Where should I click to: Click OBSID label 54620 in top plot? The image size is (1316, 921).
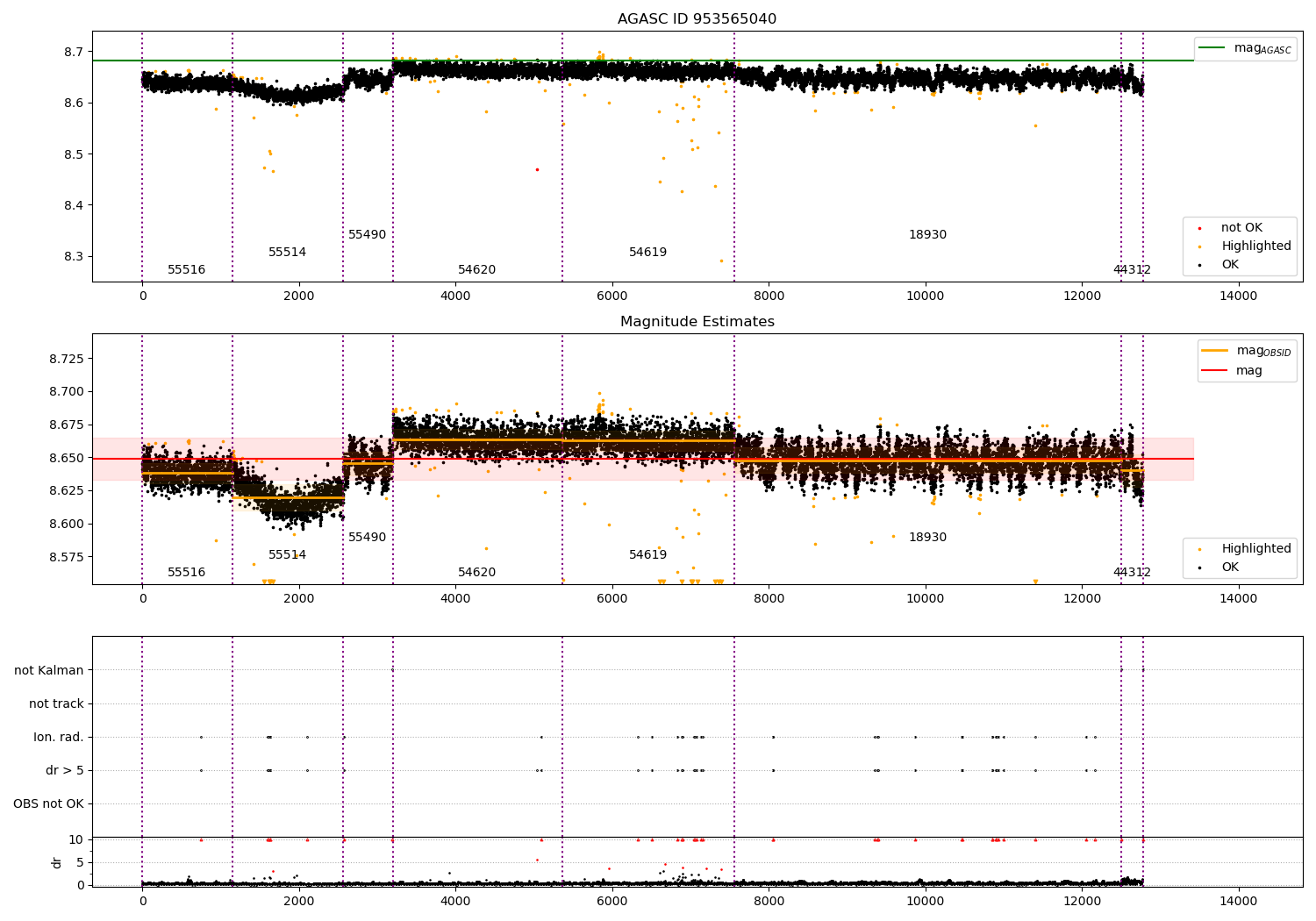[477, 270]
